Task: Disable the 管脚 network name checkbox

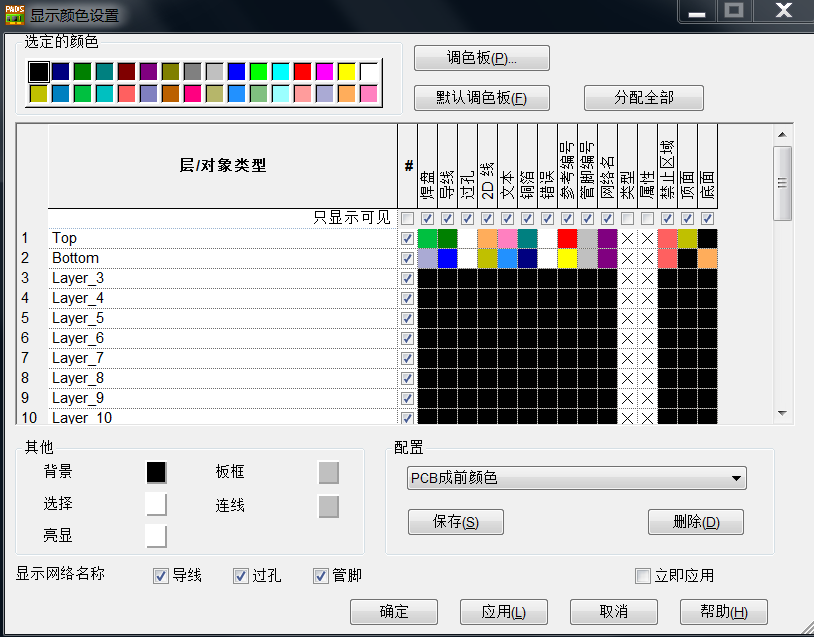Action: pos(321,575)
